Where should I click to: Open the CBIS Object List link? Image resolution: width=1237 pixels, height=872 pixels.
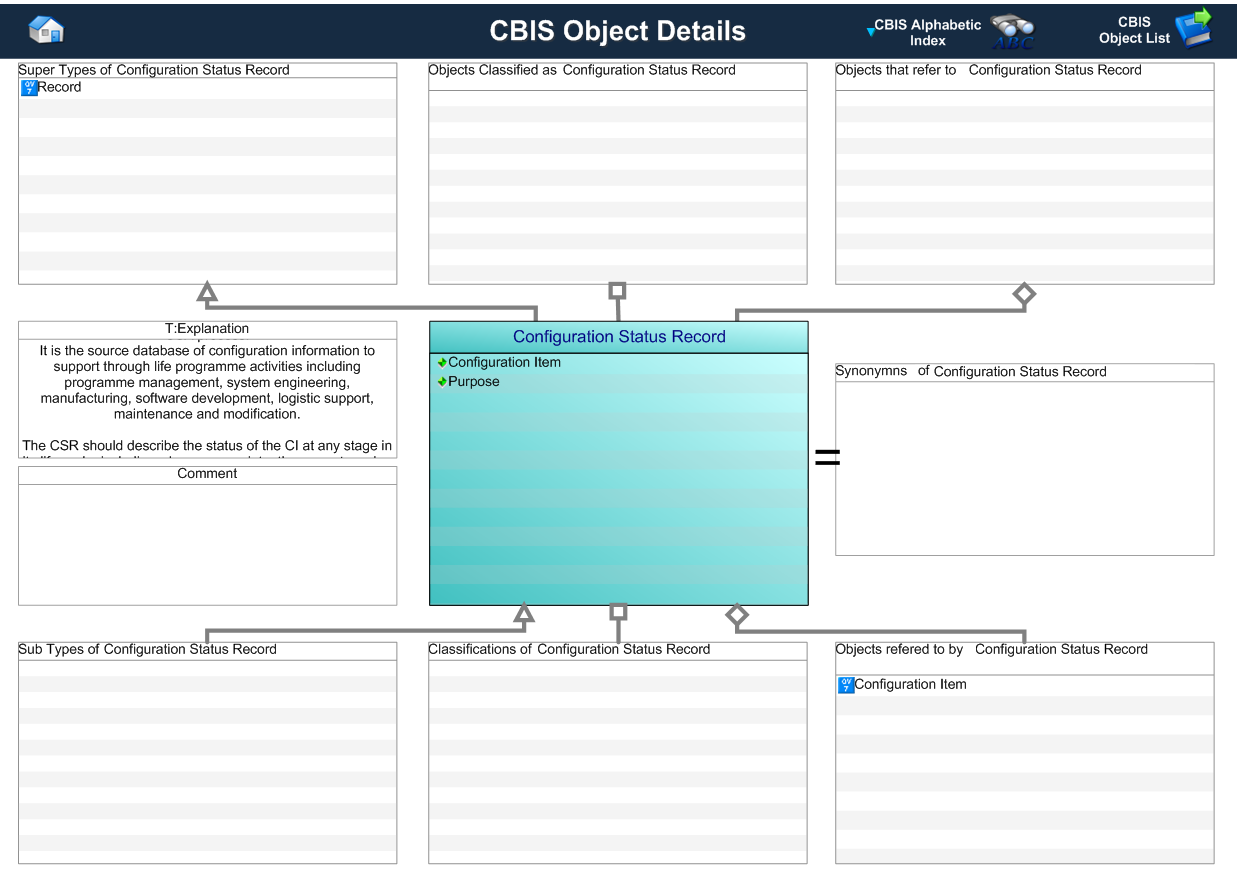(1134, 30)
